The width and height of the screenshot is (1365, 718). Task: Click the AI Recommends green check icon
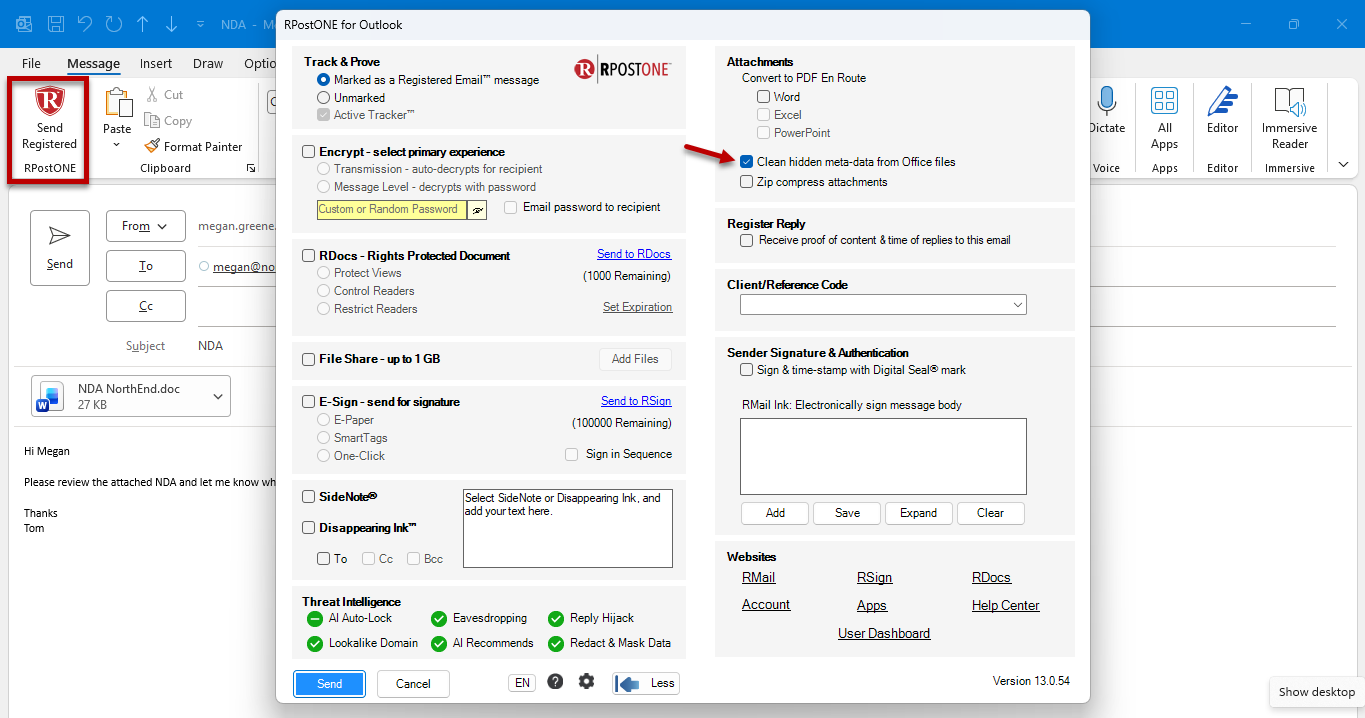[438, 644]
